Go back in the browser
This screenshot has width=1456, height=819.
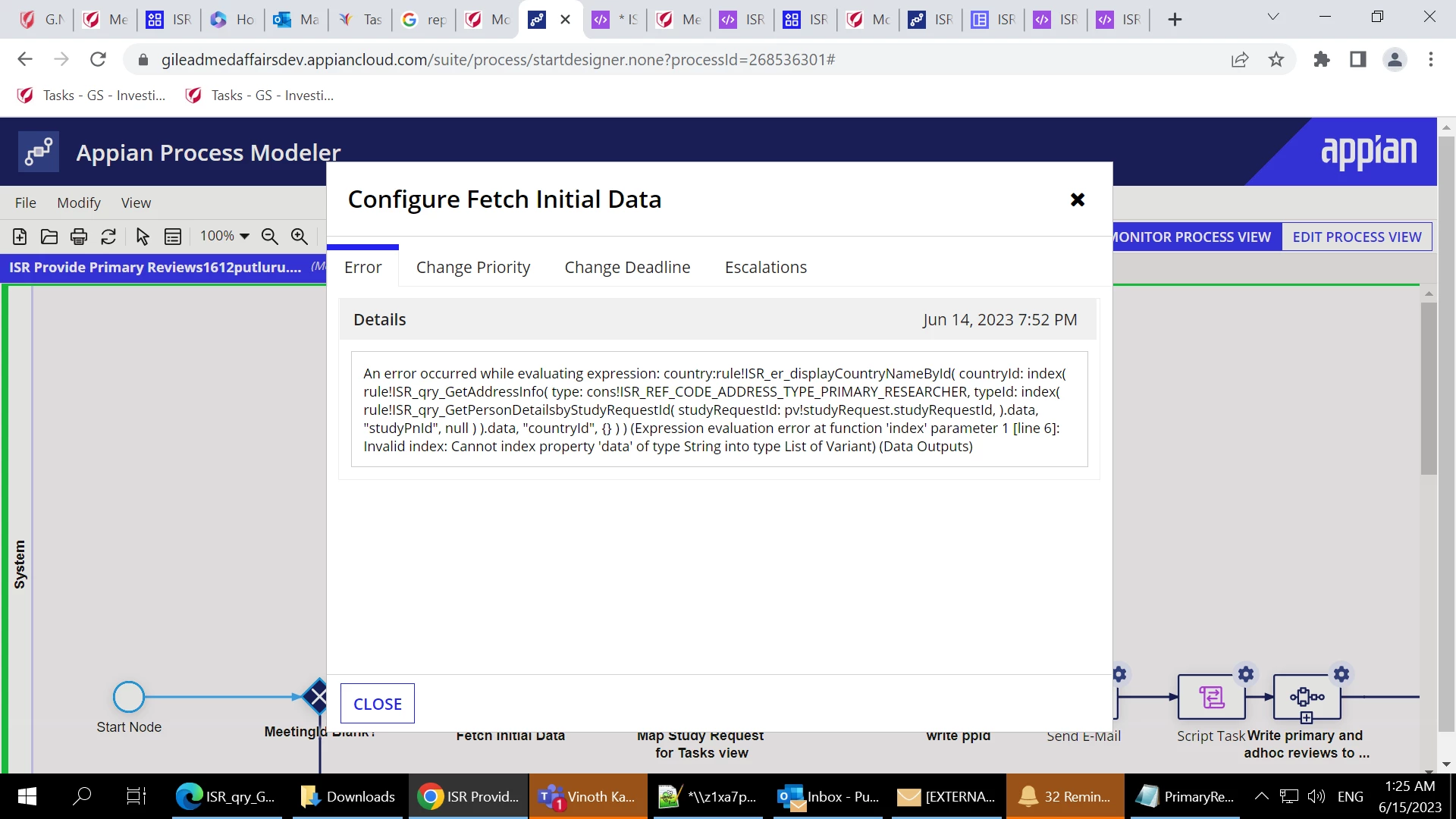tap(25, 59)
